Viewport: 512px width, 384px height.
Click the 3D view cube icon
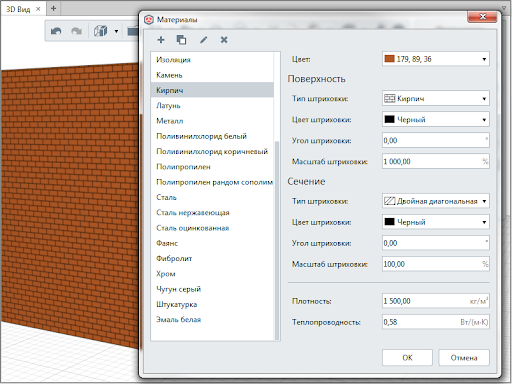[101, 31]
